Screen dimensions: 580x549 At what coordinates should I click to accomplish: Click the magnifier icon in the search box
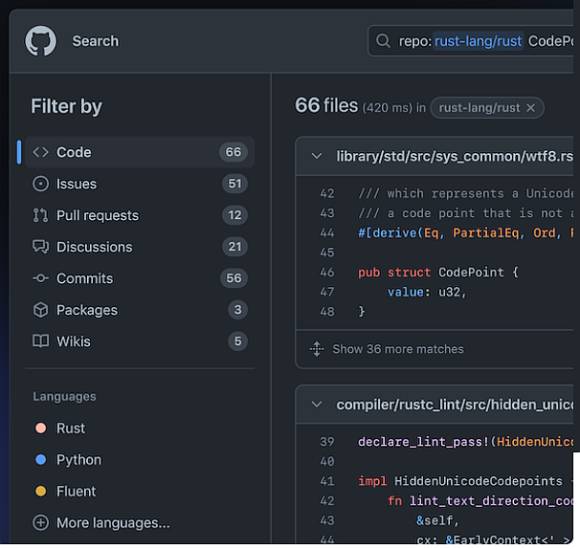coord(383,41)
